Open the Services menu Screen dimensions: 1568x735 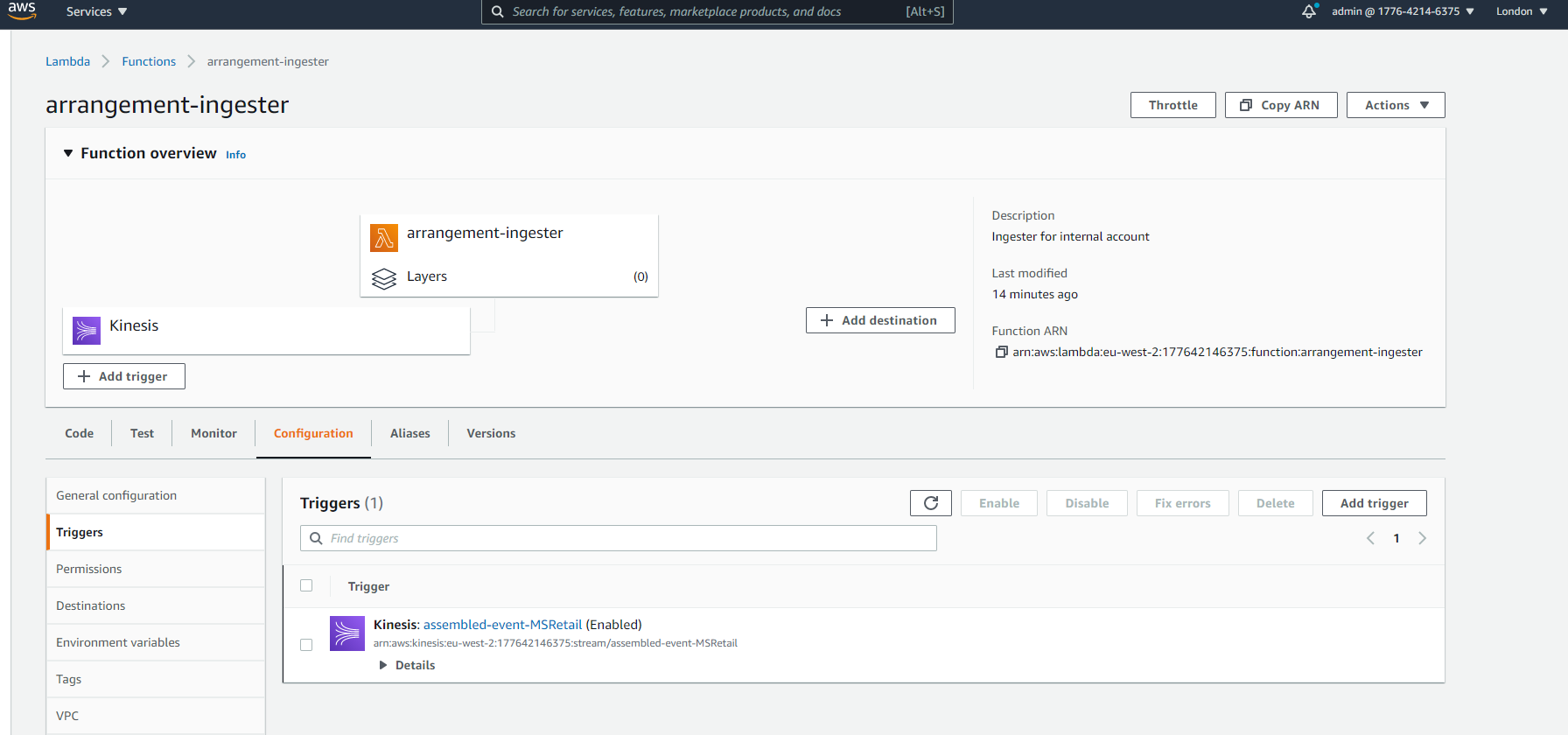pyautogui.click(x=96, y=11)
